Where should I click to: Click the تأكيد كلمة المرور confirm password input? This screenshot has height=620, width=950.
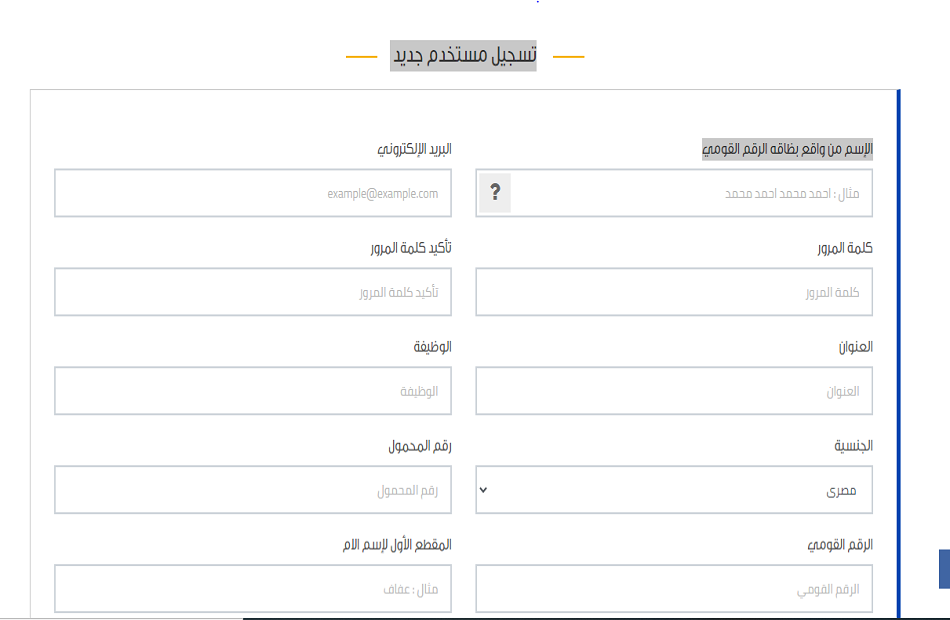click(x=253, y=292)
